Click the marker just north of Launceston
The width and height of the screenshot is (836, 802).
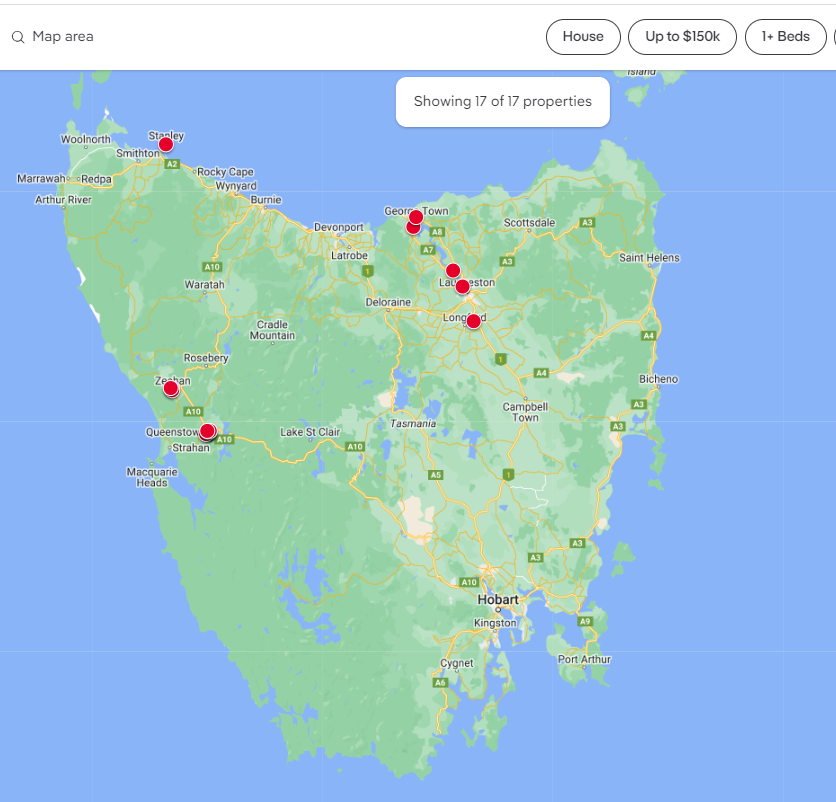pyautogui.click(x=452, y=270)
